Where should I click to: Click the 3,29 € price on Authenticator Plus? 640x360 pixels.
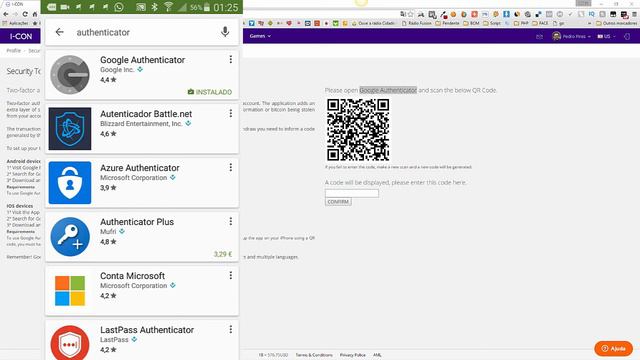(223, 254)
